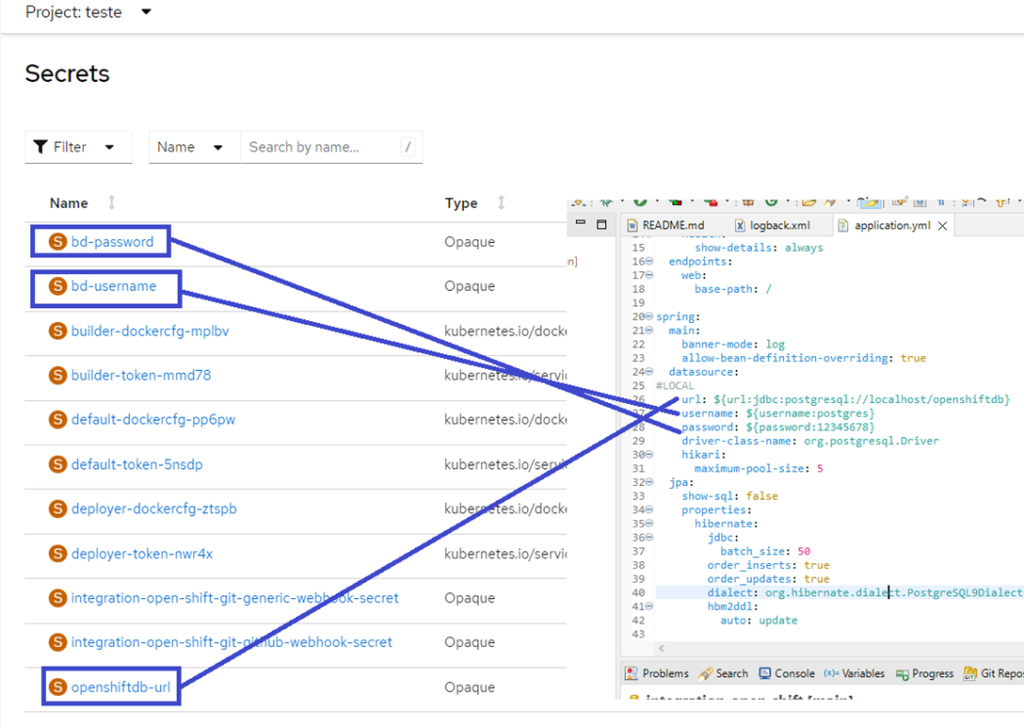Collapse the spring block at line 20
1024x727 pixels.
click(x=649, y=316)
